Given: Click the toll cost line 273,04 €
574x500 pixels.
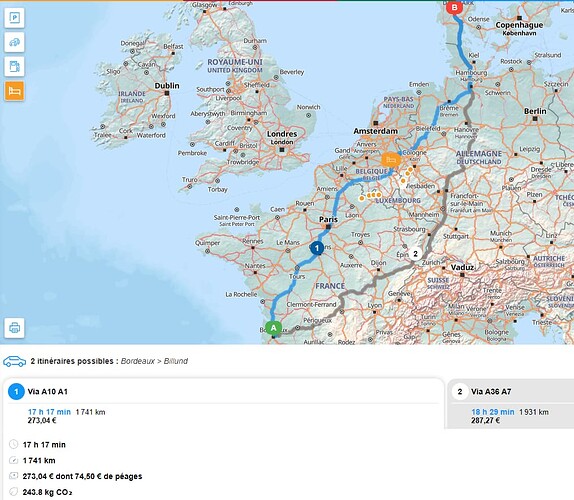Looking at the screenshot, I should [82, 476].
